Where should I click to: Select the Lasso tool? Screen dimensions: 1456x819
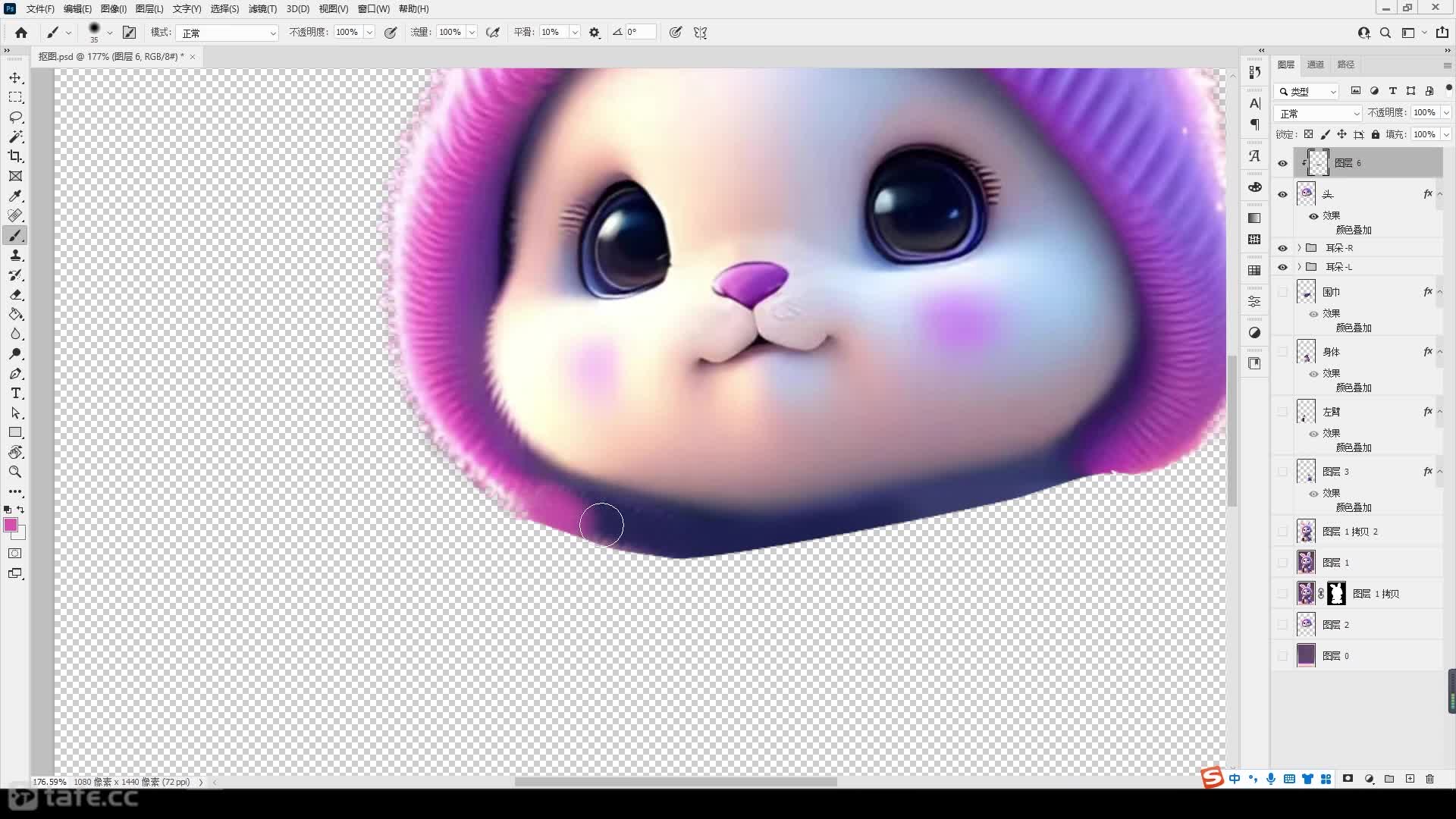pyautogui.click(x=15, y=118)
